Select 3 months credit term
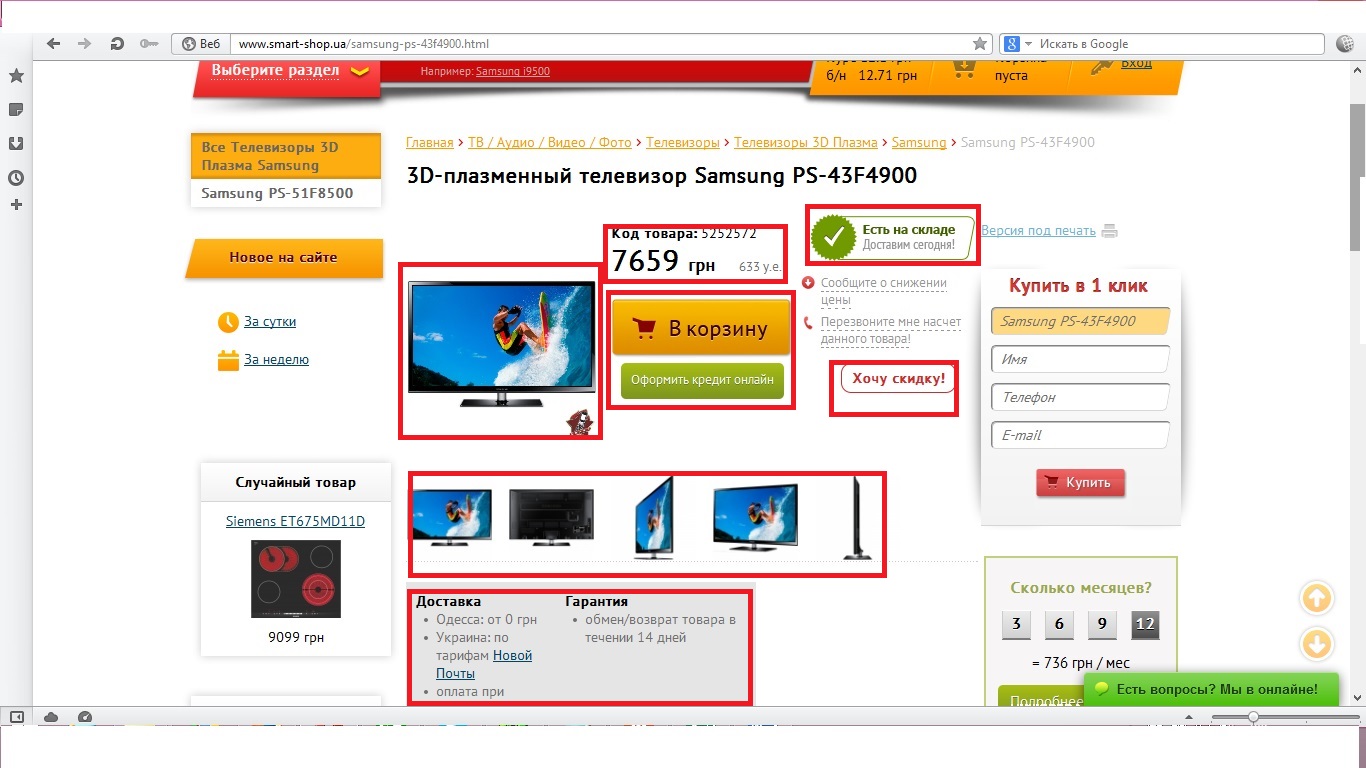 point(1016,624)
